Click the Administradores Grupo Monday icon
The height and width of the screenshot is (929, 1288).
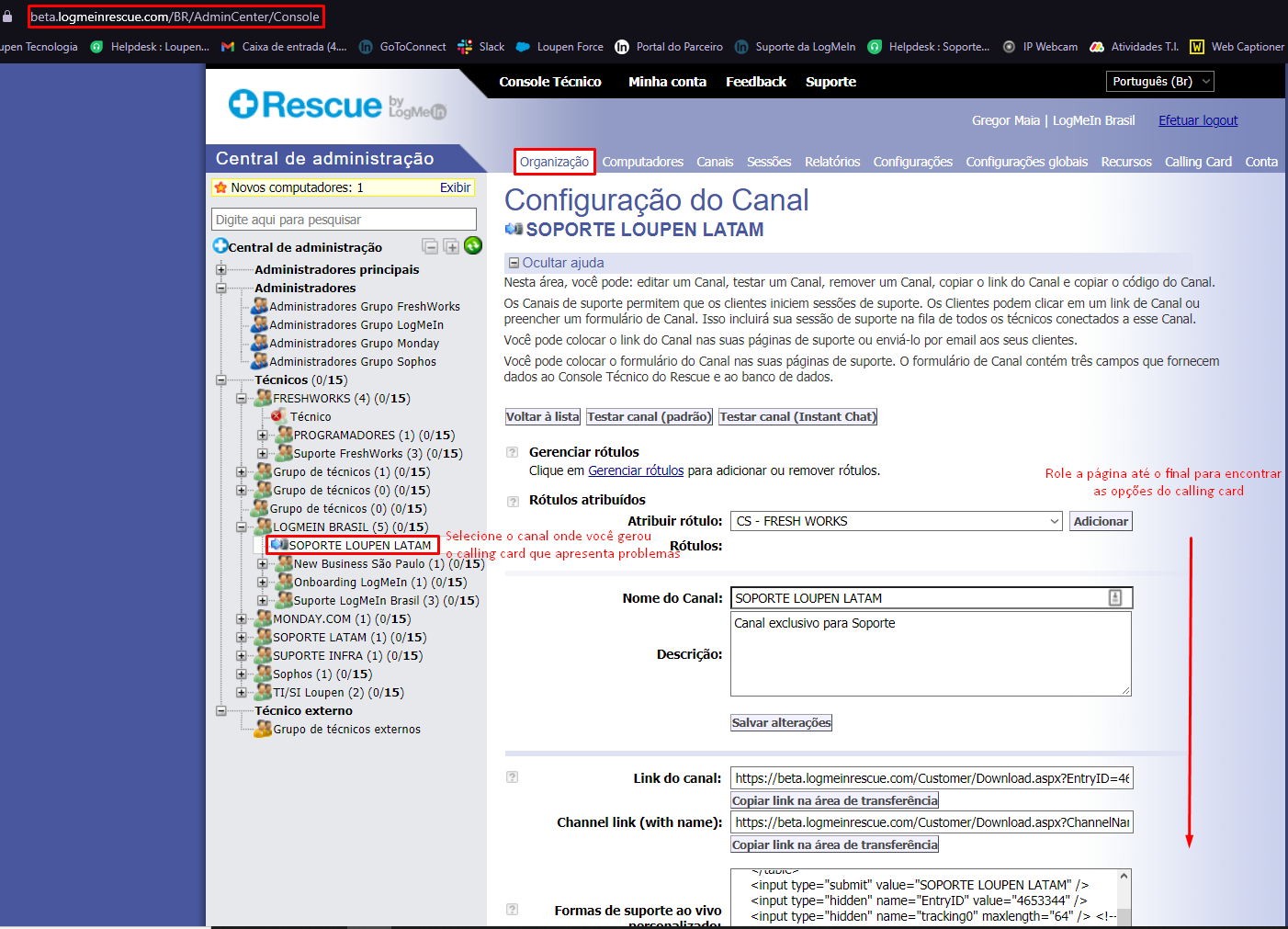[x=260, y=343]
